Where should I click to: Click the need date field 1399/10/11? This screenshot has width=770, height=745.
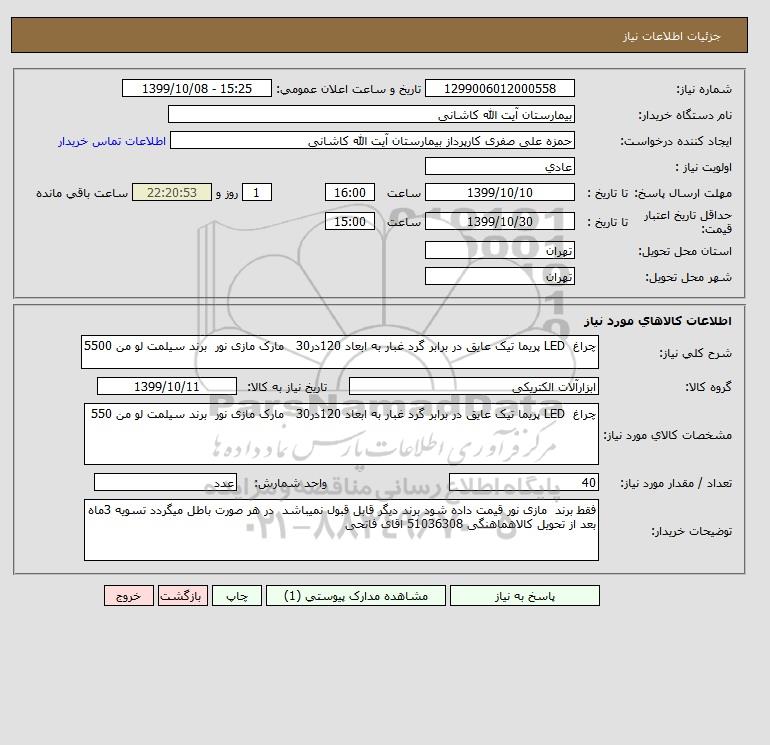pyautogui.click(x=167, y=386)
